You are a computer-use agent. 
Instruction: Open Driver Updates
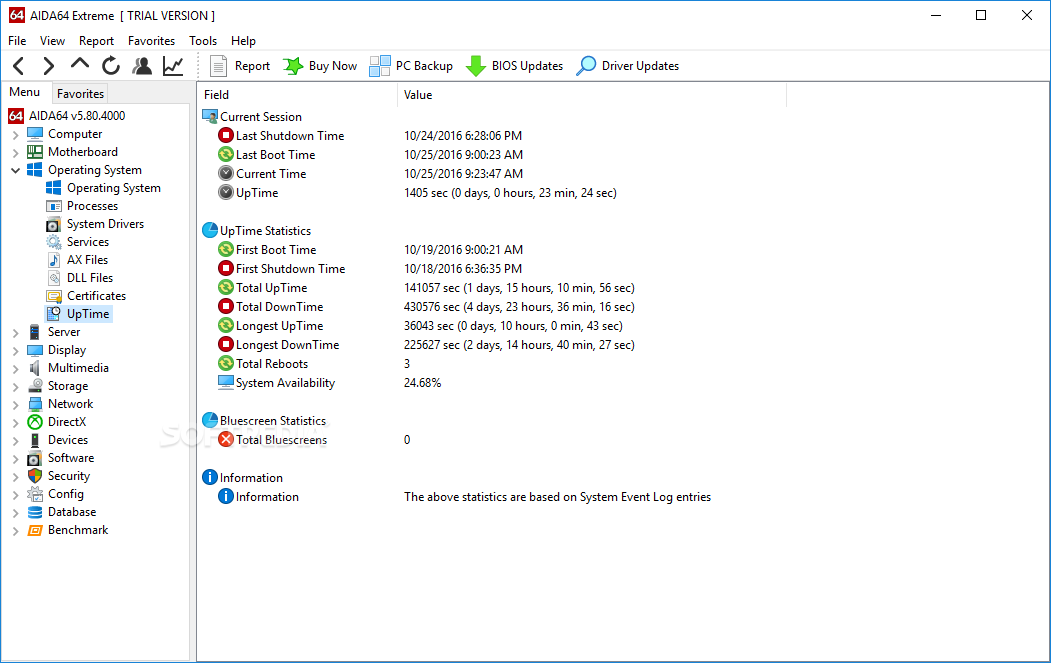[627, 66]
